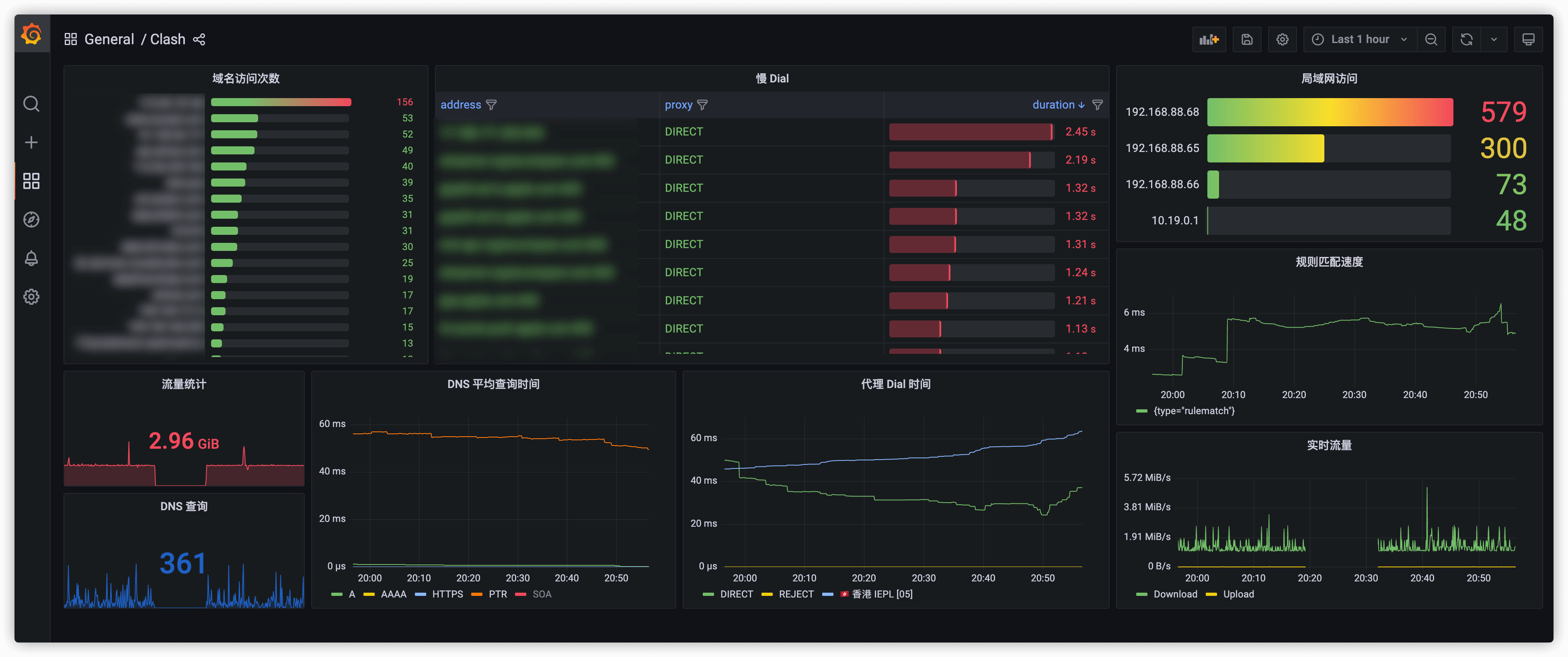Open the search magnifier in sidebar
The height and width of the screenshot is (657, 1568).
point(32,104)
